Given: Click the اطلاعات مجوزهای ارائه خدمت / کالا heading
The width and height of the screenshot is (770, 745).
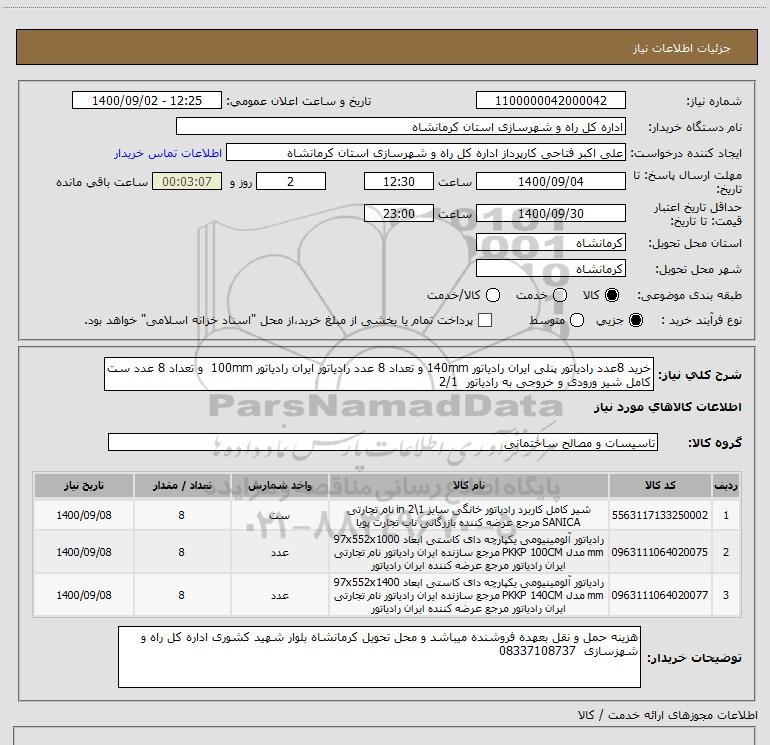Looking at the screenshot, I should tap(667, 715).
